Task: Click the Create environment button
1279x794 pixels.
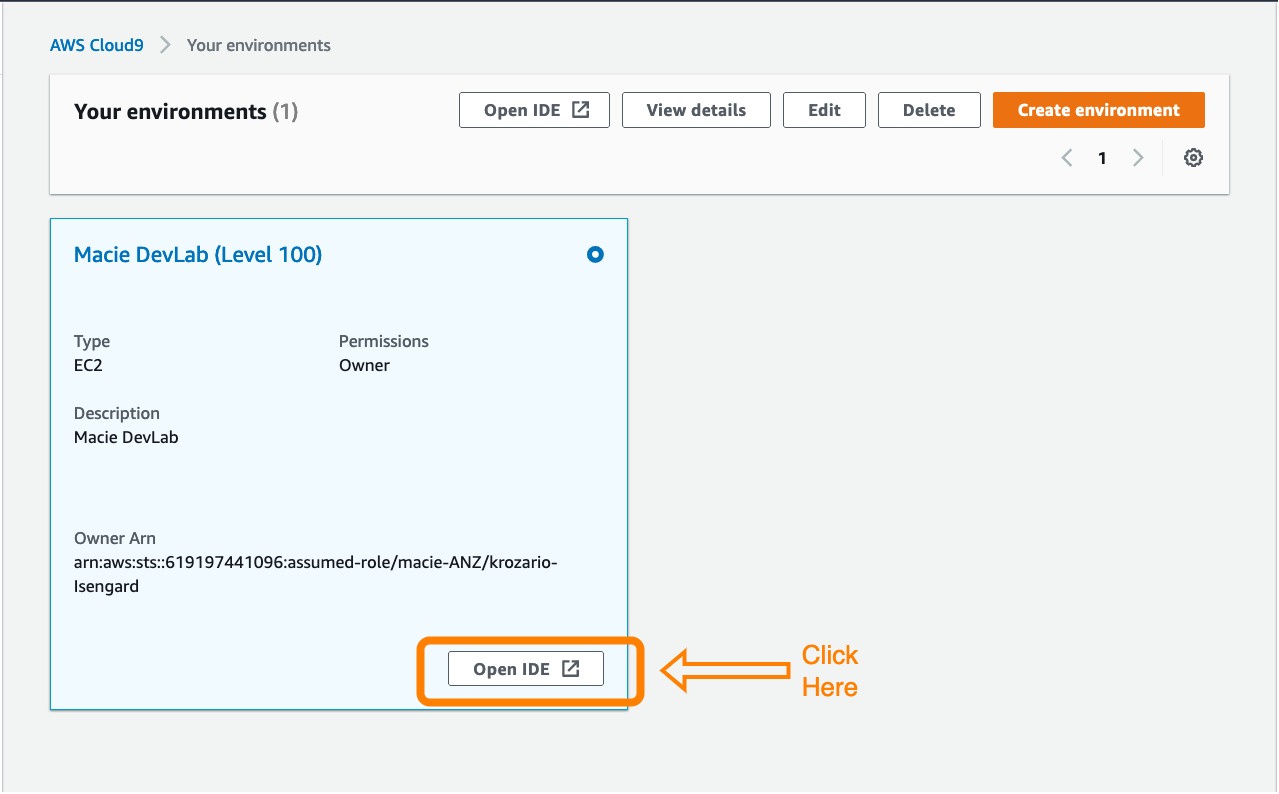Action: (1099, 110)
